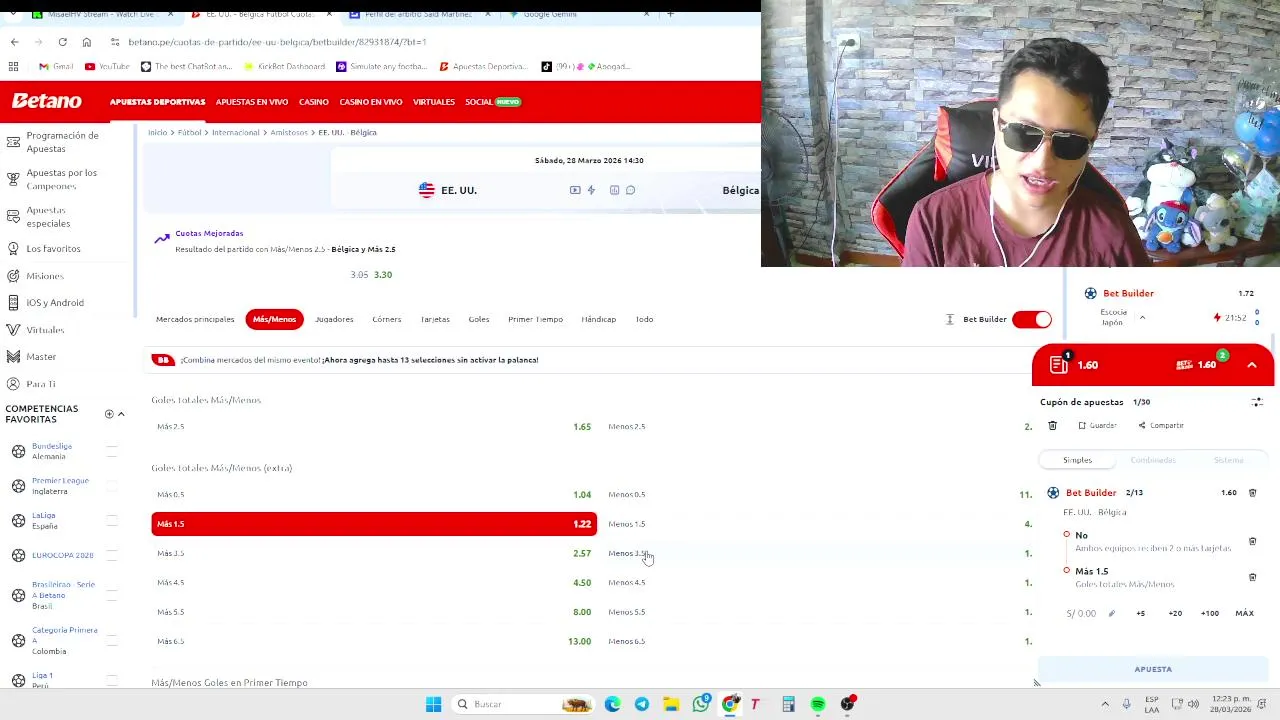Screen dimensions: 1280x720
Task: Click the Para Ti profile icon
Action: tap(13, 383)
